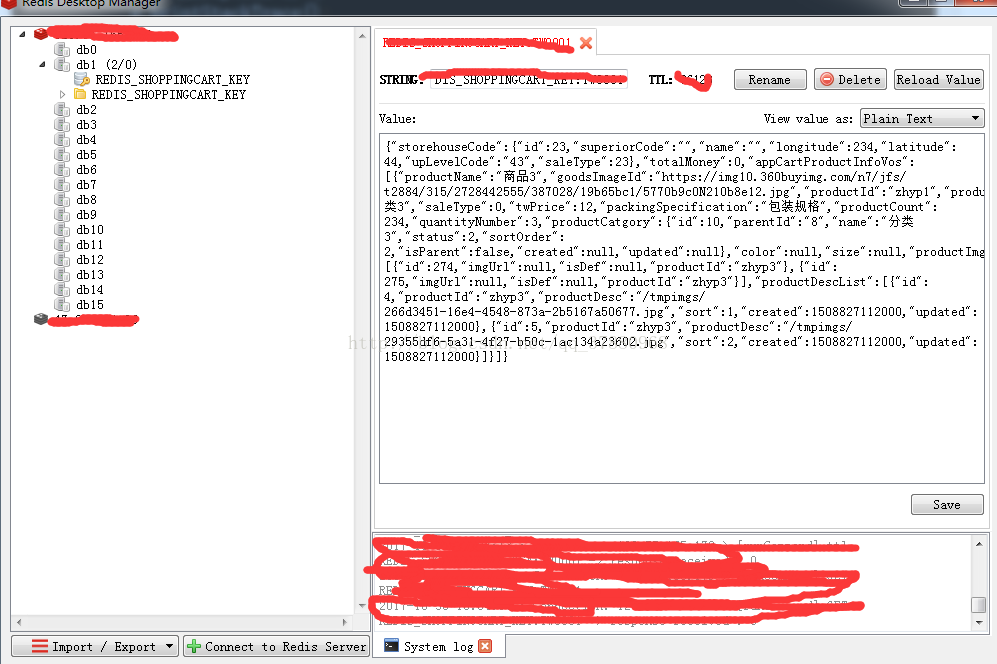Click the red lines icon on Import / Export
The image size is (997, 664).
tap(40, 646)
